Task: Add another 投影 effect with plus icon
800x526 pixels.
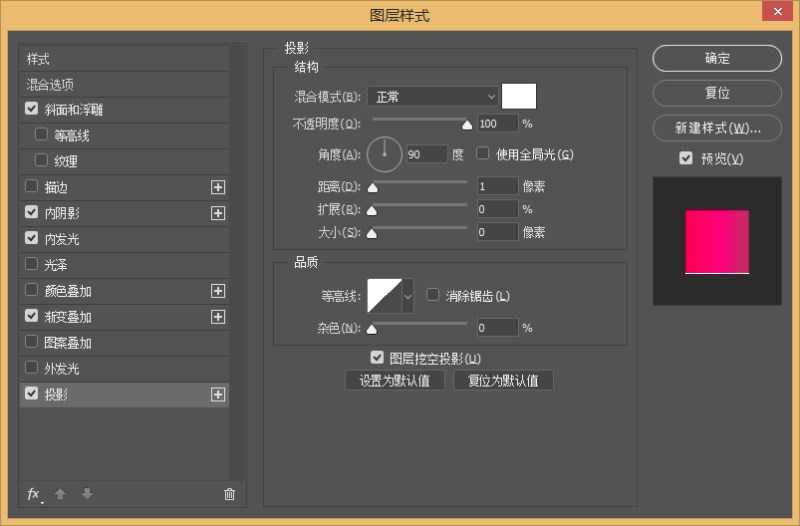Action: coord(218,394)
